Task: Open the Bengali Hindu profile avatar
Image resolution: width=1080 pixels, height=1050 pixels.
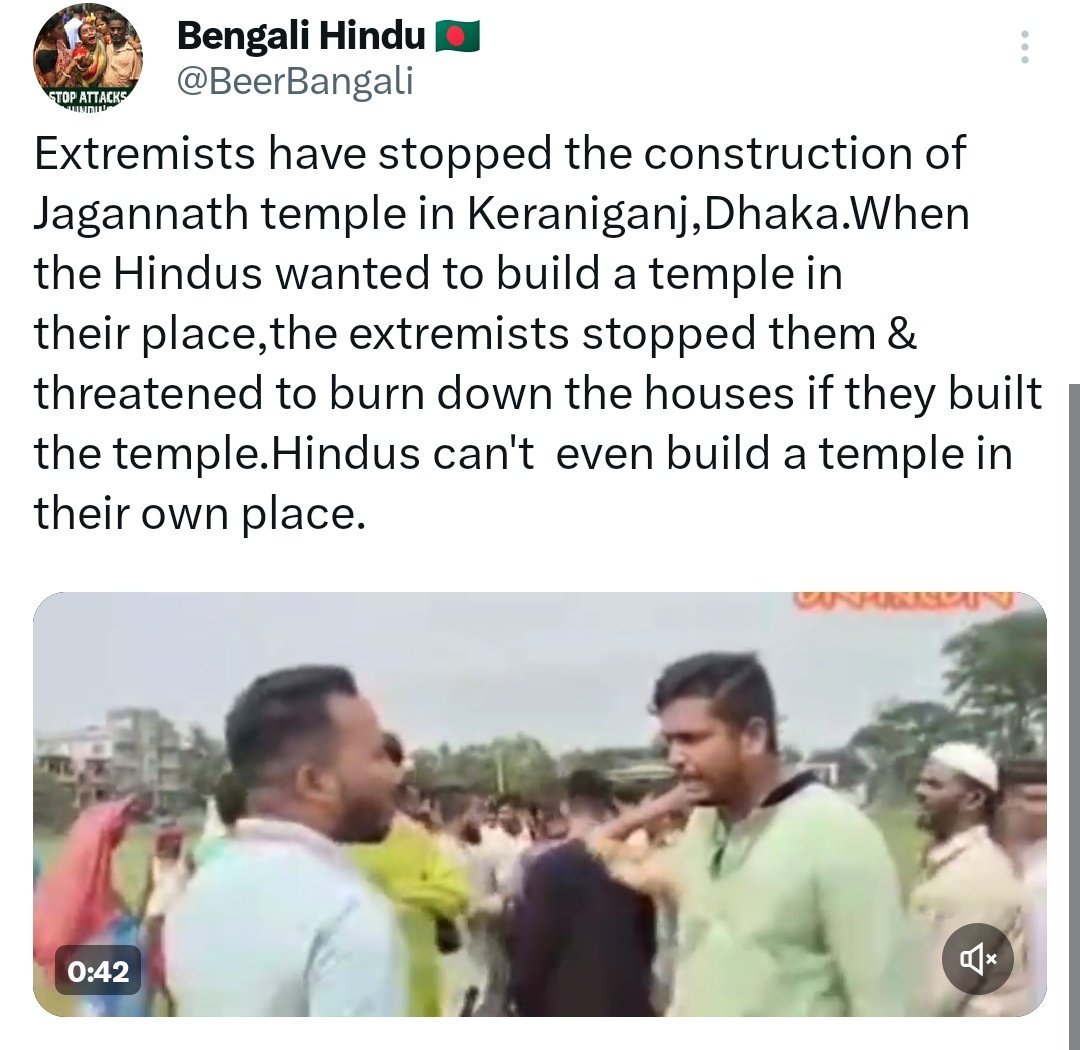Action: coord(88,58)
